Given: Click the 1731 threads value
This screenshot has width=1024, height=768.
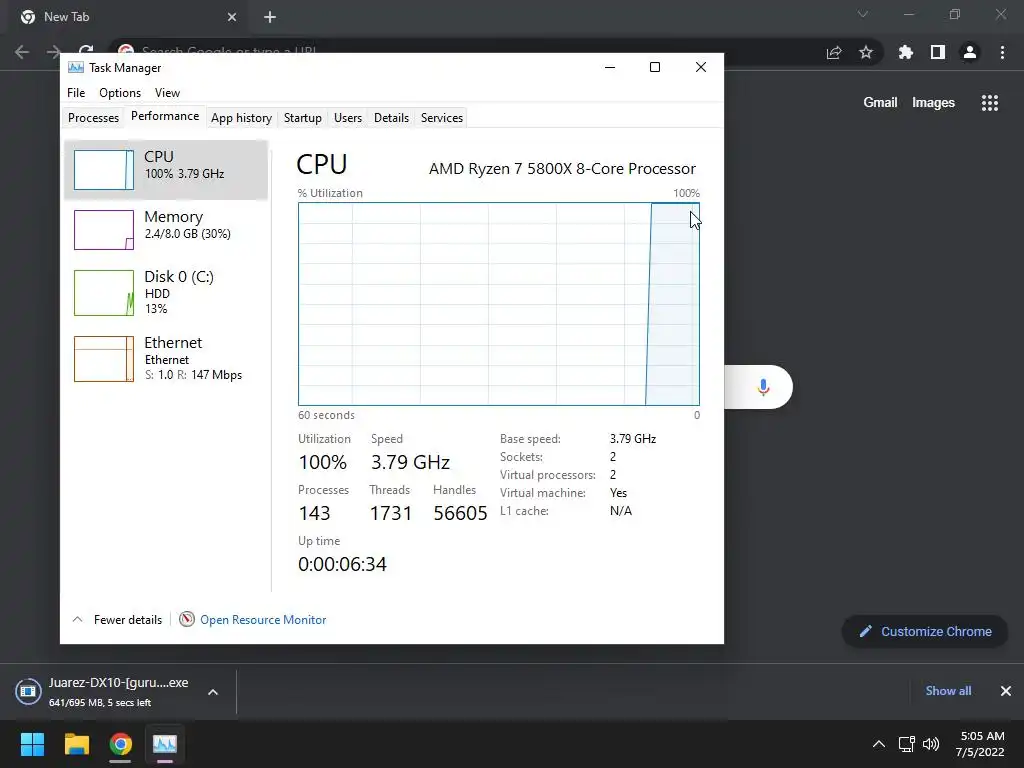Looking at the screenshot, I should coord(391,513).
